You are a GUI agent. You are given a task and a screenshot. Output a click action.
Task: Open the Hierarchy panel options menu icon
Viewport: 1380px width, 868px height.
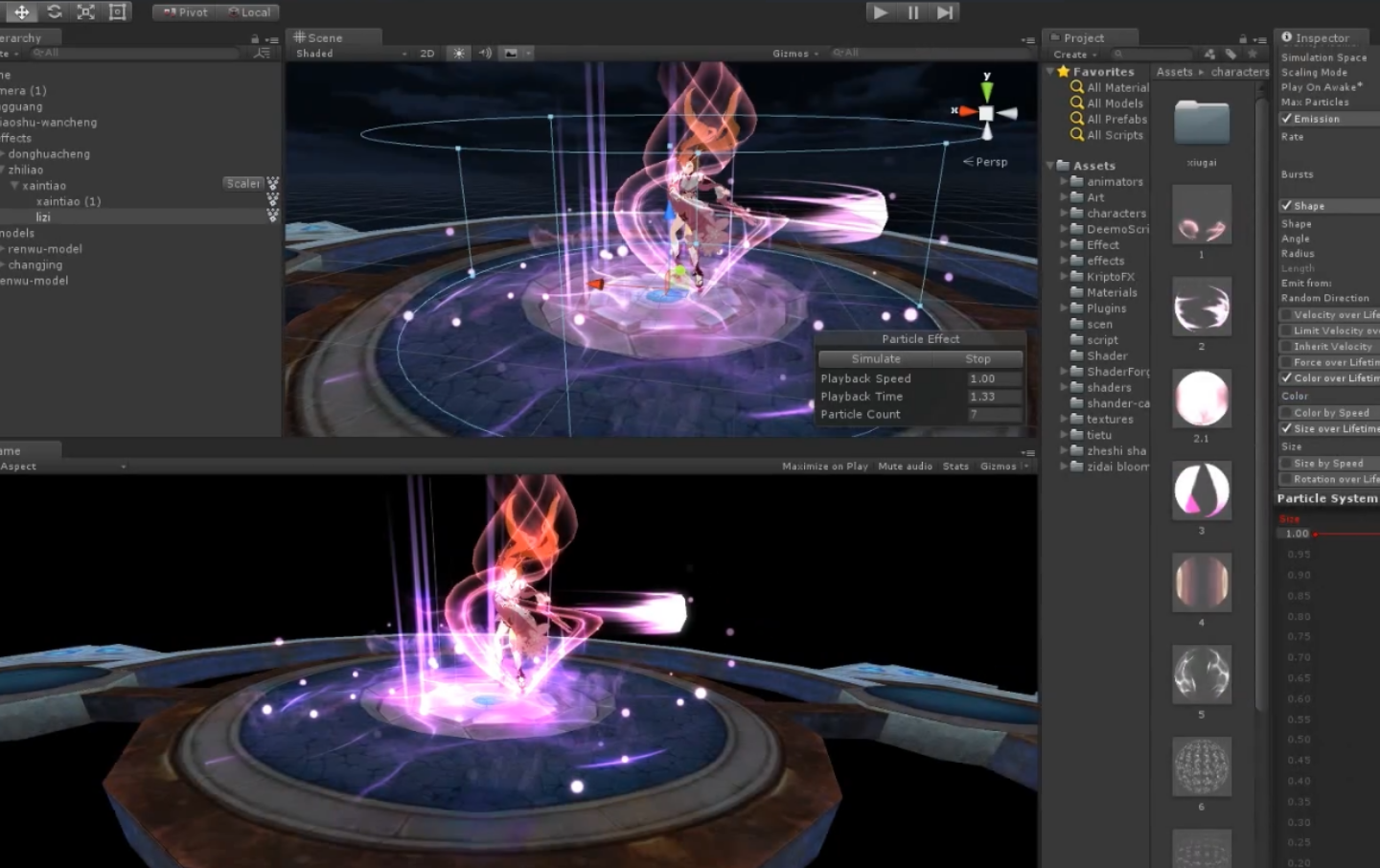point(272,39)
